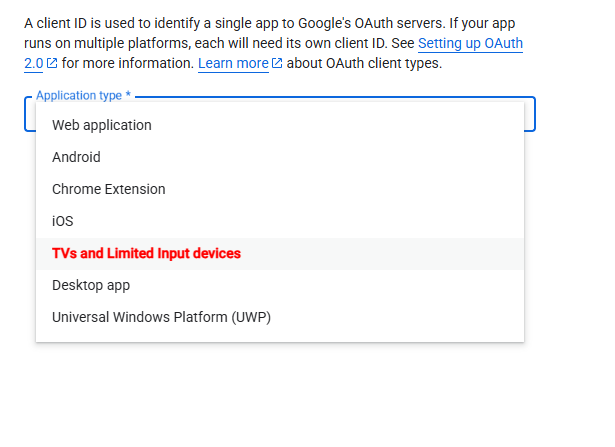This screenshot has width=615, height=447.
Task: Choose TVs and Limited Input devices
Action: (x=146, y=254)
